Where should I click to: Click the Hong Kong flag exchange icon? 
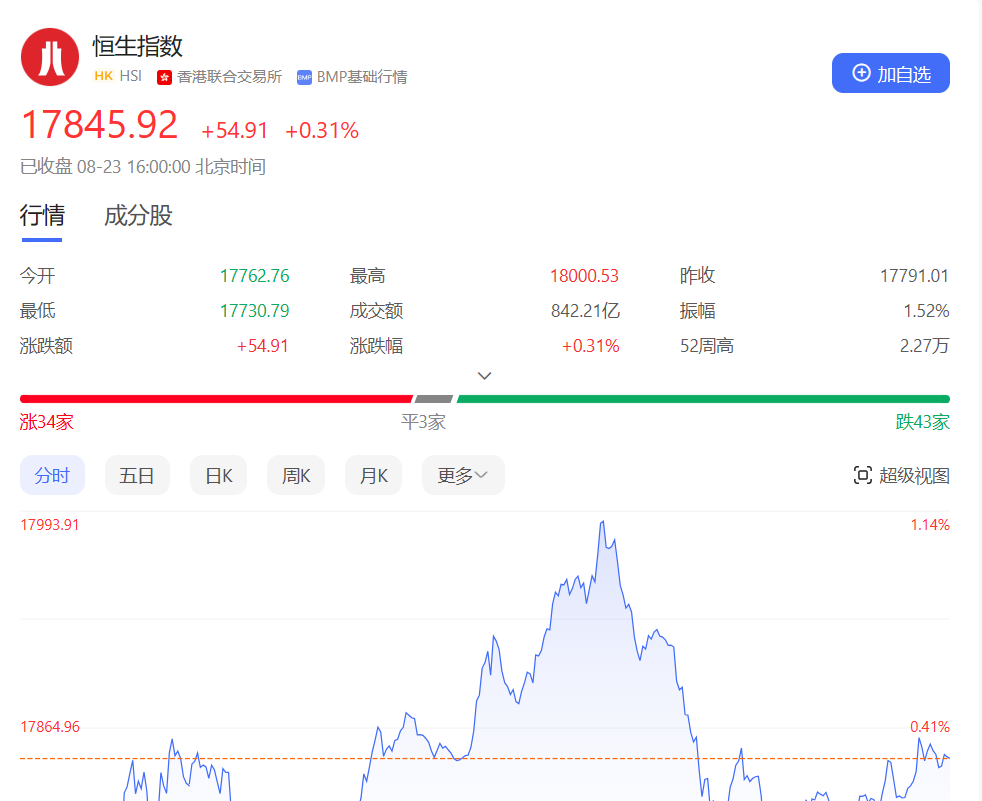click(x=165, y=77)
